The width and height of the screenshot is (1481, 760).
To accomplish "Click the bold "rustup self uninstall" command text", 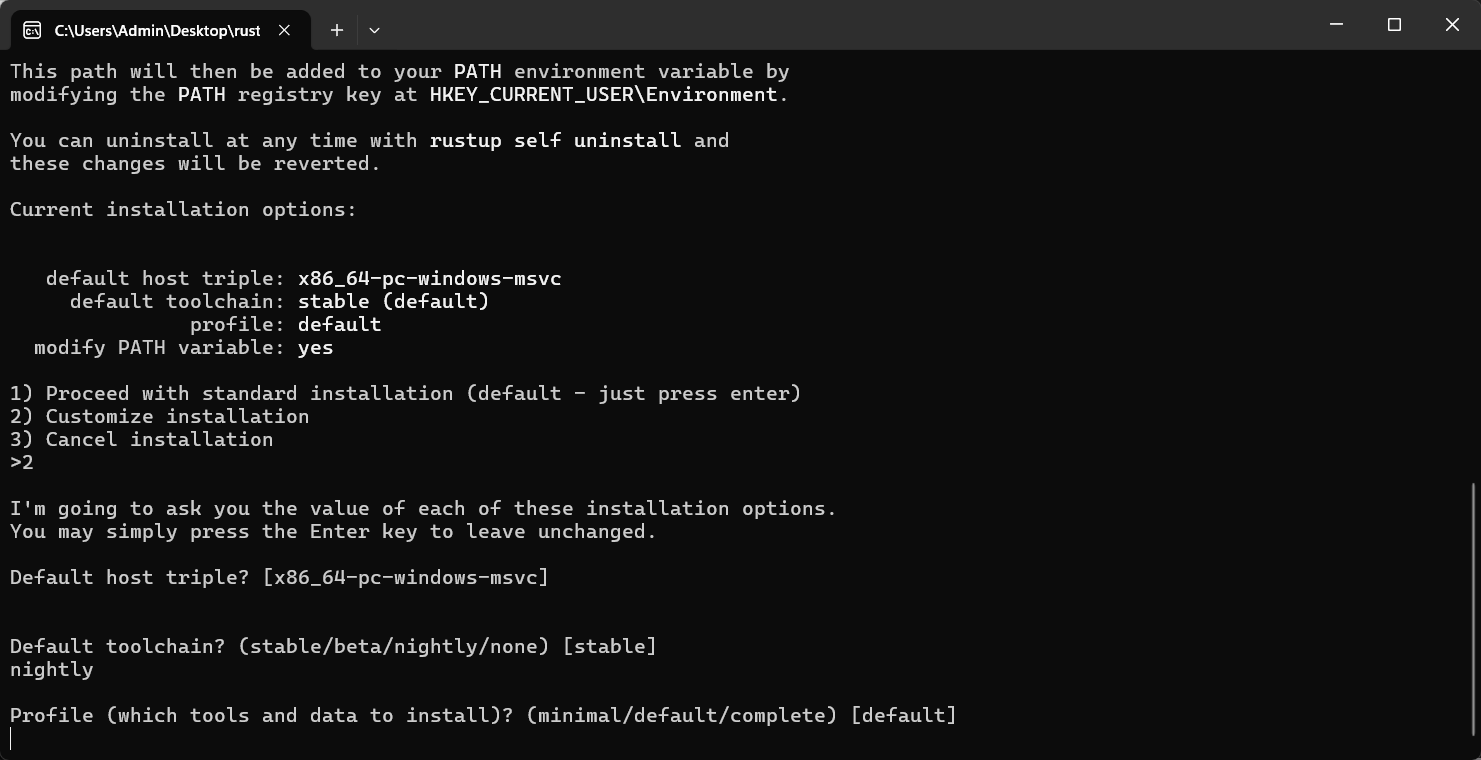I will (x=555, y=141).
